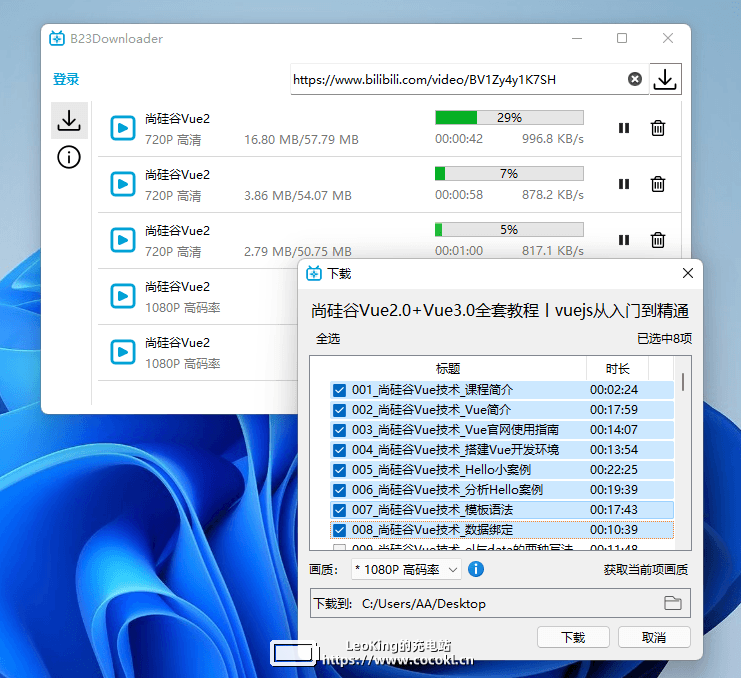Pause the download at 29%

coord(624,128)
